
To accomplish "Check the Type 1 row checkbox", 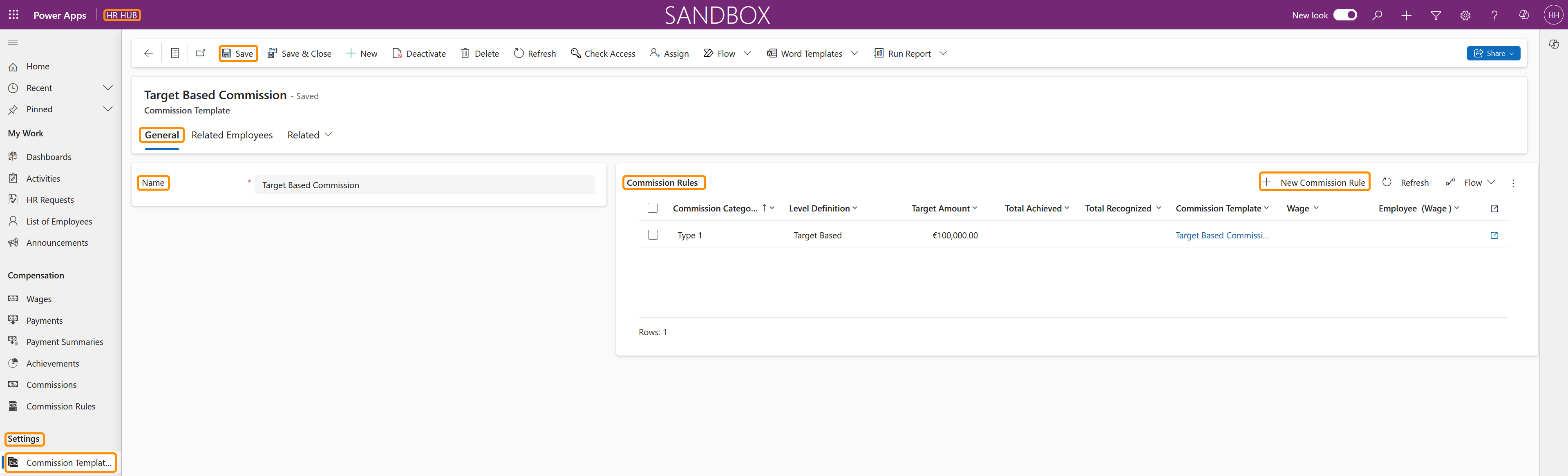I will [653, 235].
